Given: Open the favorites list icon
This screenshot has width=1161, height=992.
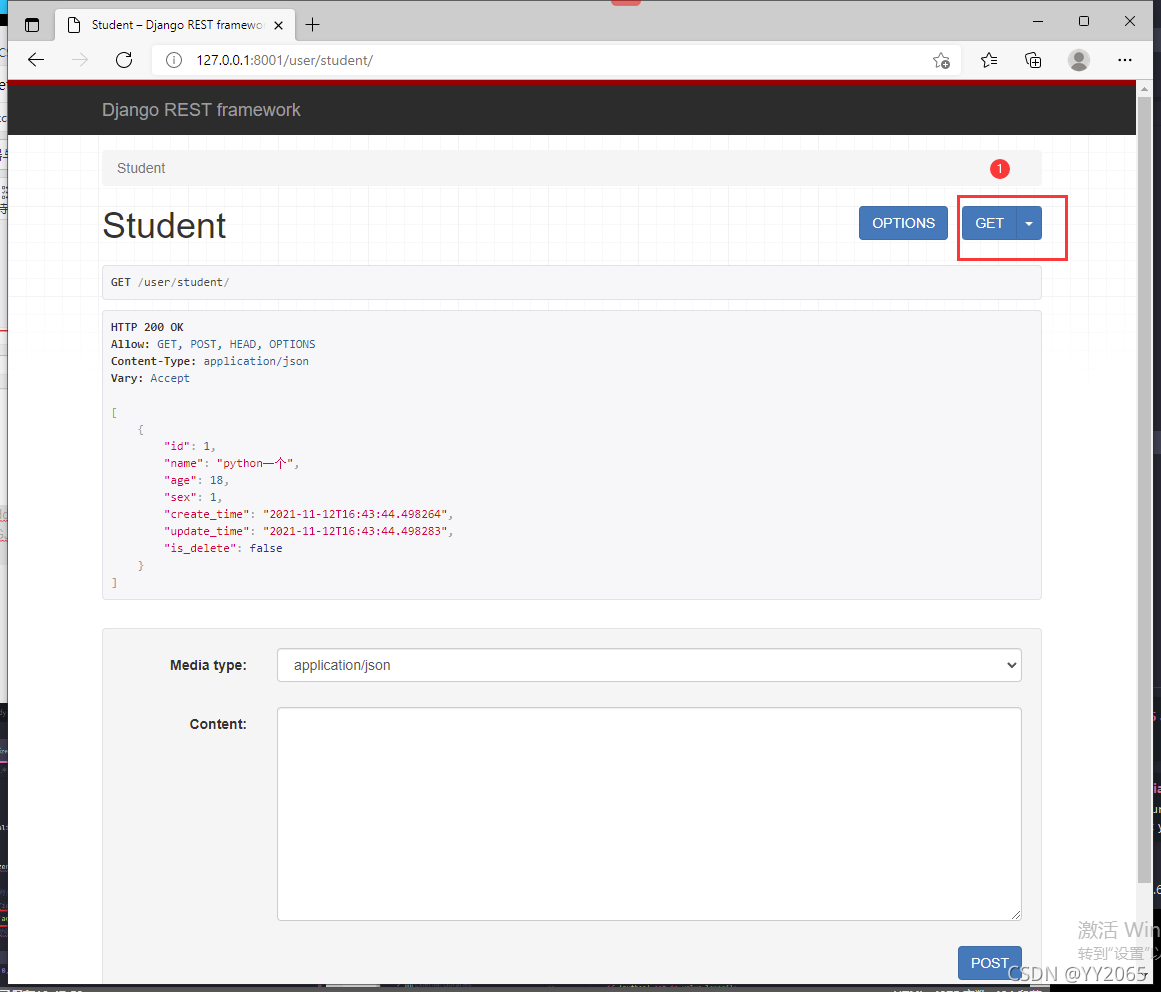Looking at the screenshot, I should pyautogui.click(x=988, y=61).
